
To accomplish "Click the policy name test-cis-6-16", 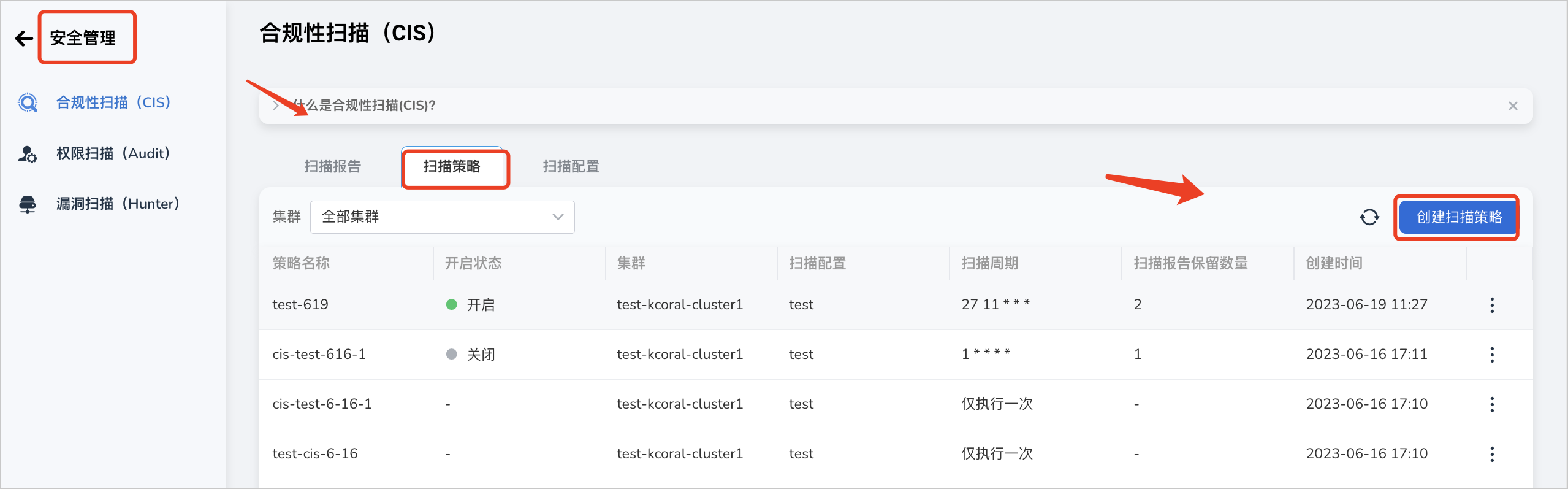I will pos(315,453).
